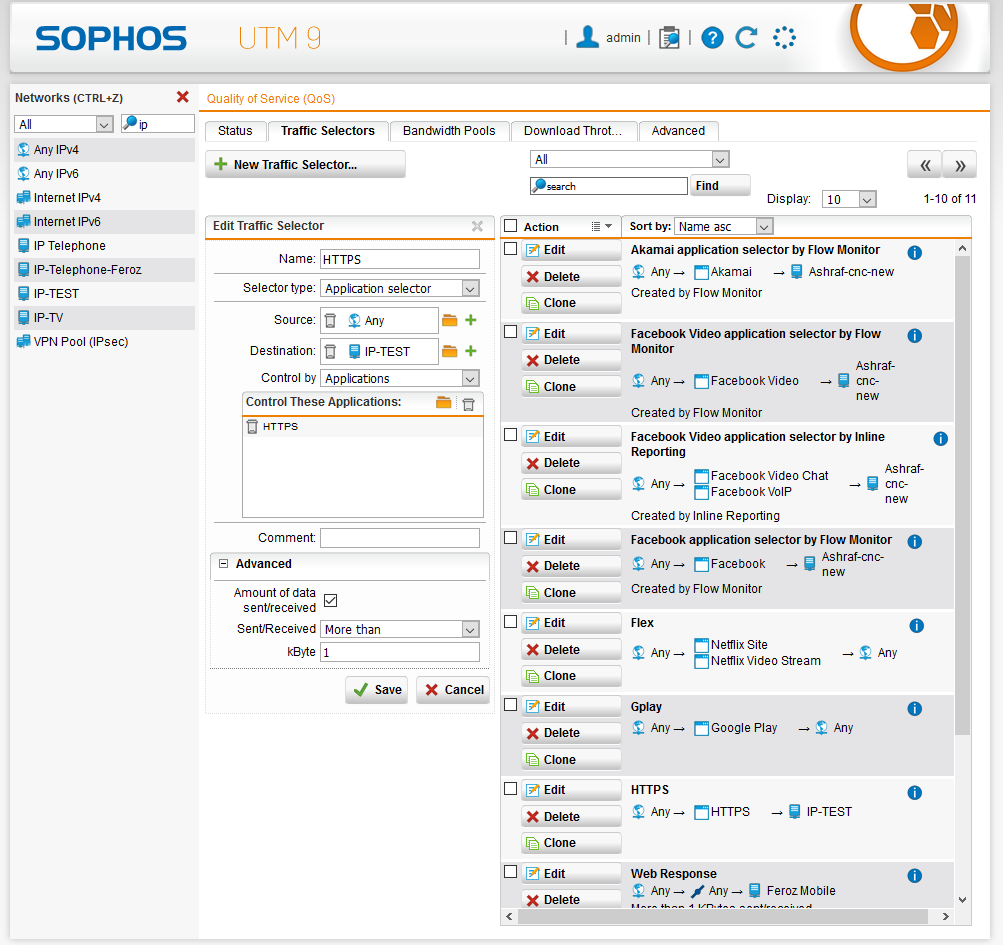Switch to the Status tab

[235, 131]
